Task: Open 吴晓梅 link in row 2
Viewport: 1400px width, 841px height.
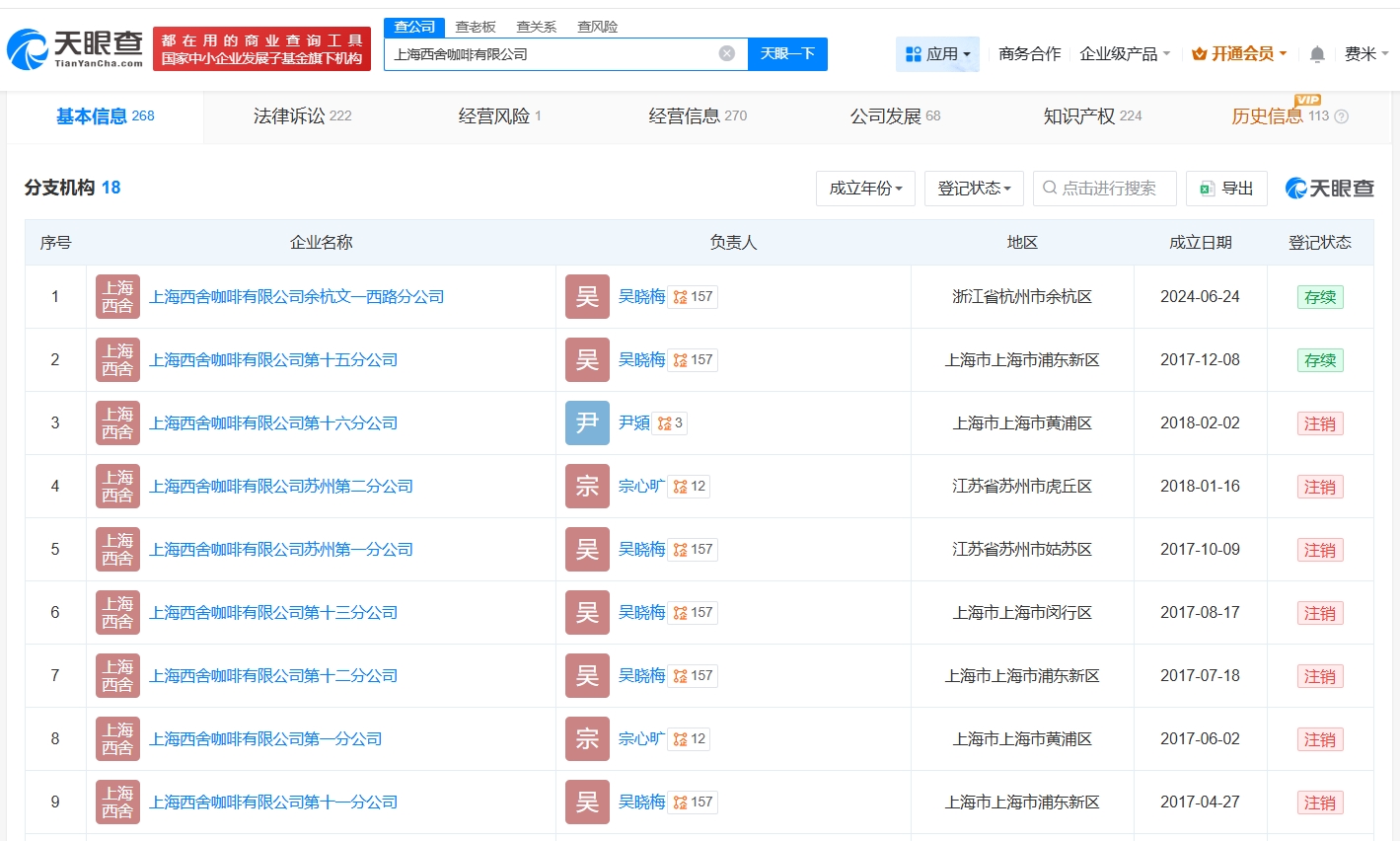Action: [641, 360]
